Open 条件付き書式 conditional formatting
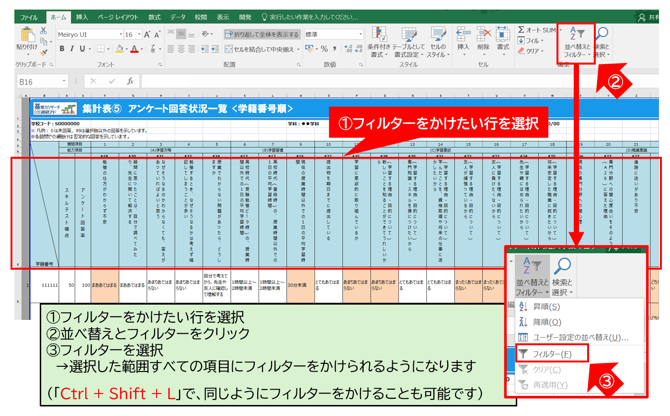This screenshot has width=670, height=416. pyautogui.click(x=379, y=42)
